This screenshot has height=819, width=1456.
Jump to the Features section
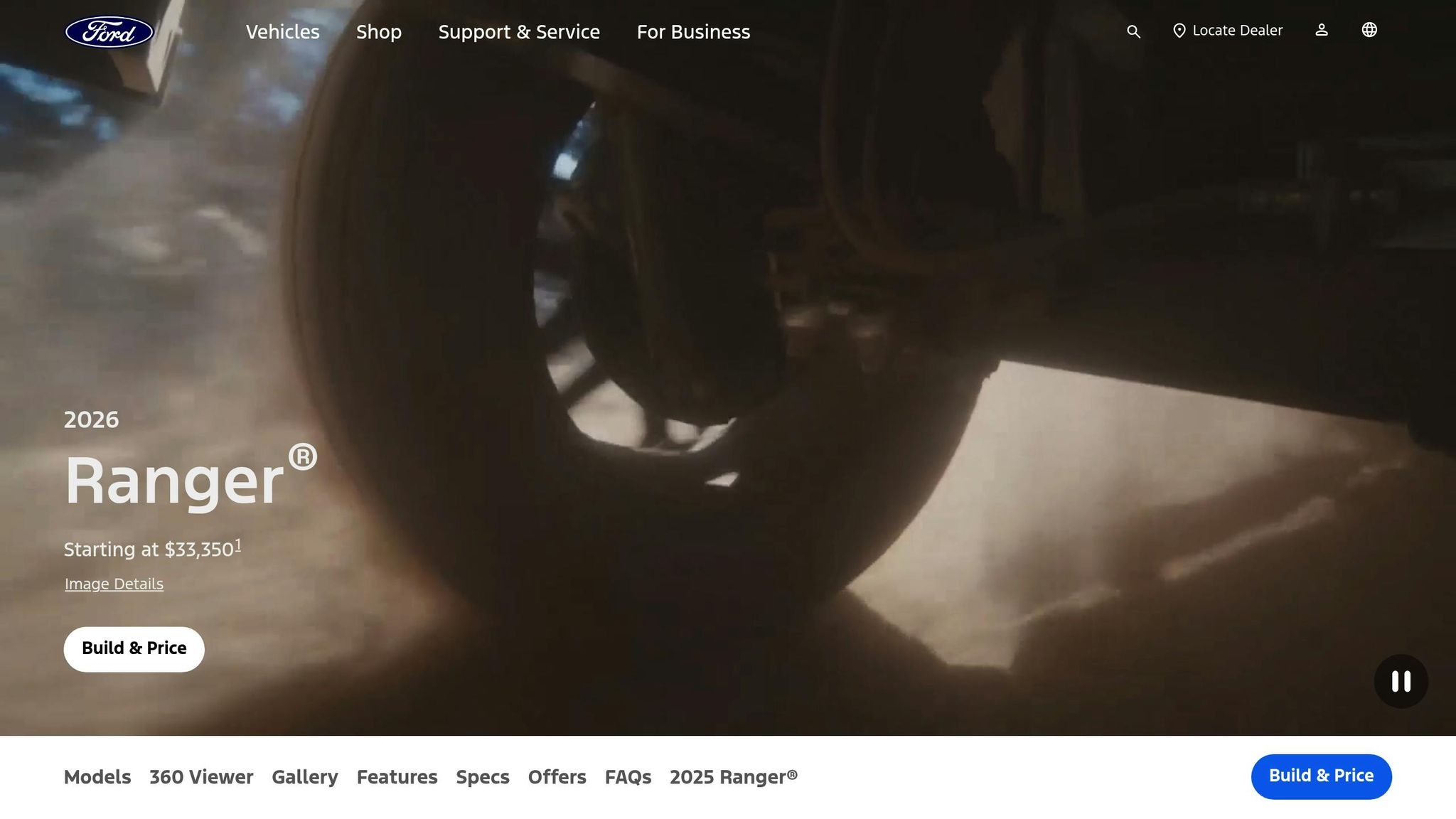(397, 777)
